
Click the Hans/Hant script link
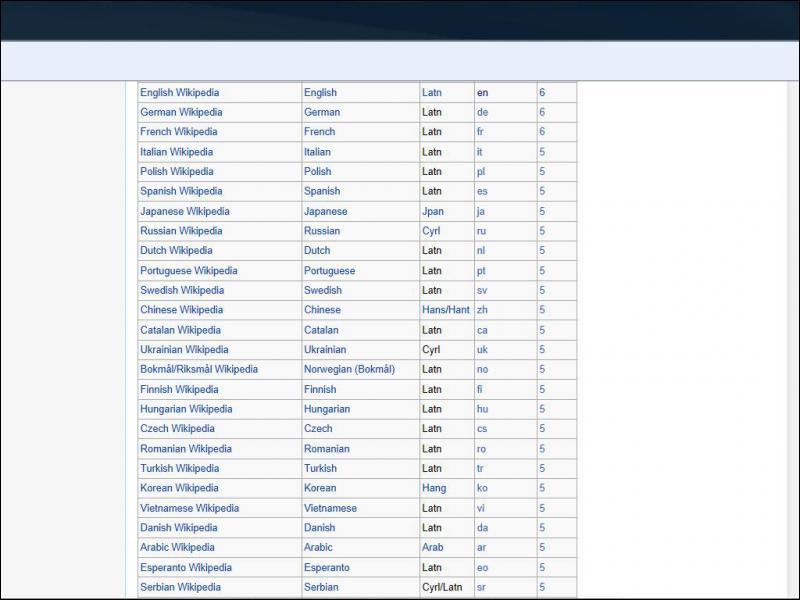(x=446, y=310)
